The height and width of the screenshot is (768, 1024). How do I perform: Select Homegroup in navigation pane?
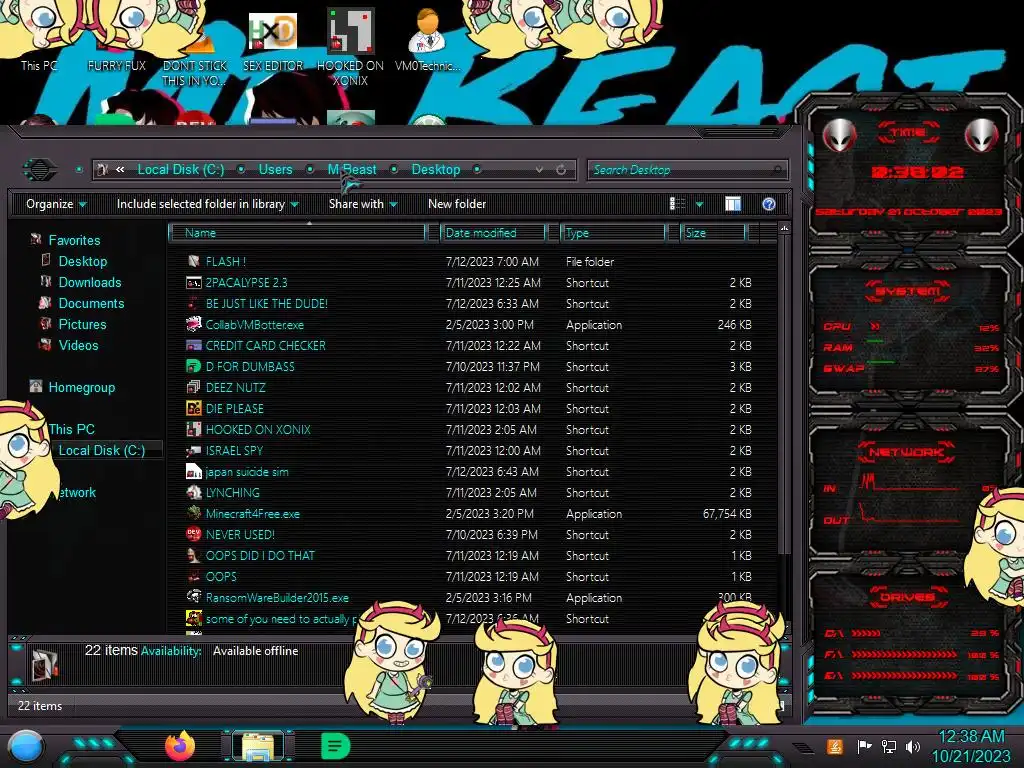tap(82, 387)
